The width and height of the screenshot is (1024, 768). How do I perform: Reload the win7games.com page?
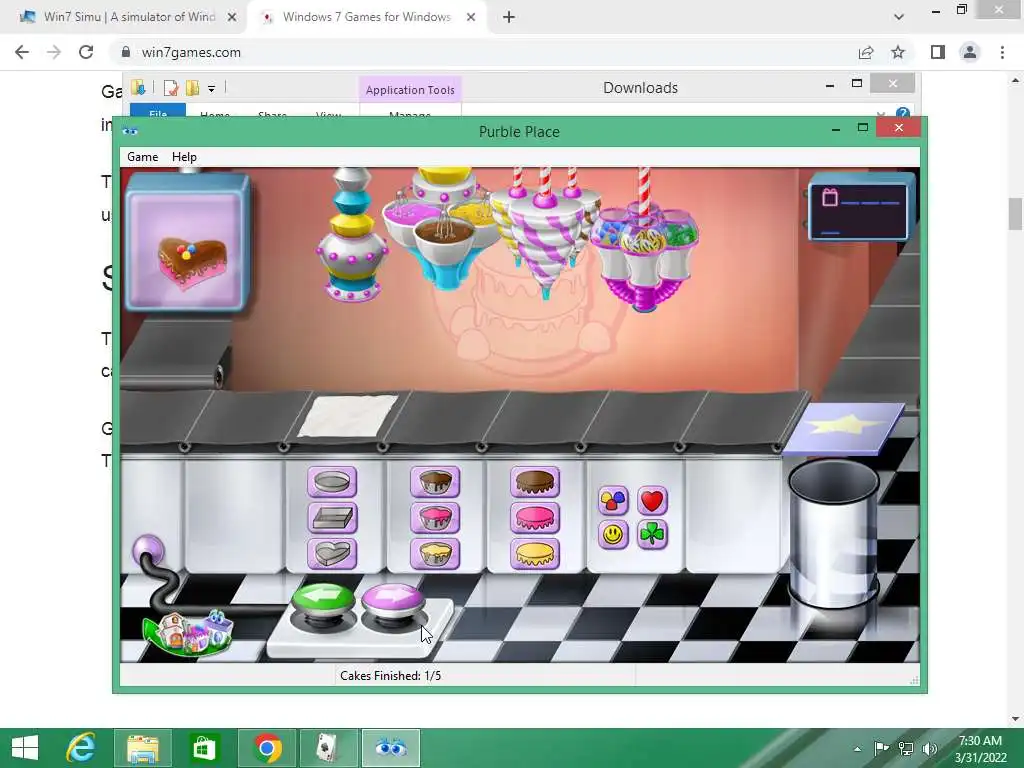point(86,52)
